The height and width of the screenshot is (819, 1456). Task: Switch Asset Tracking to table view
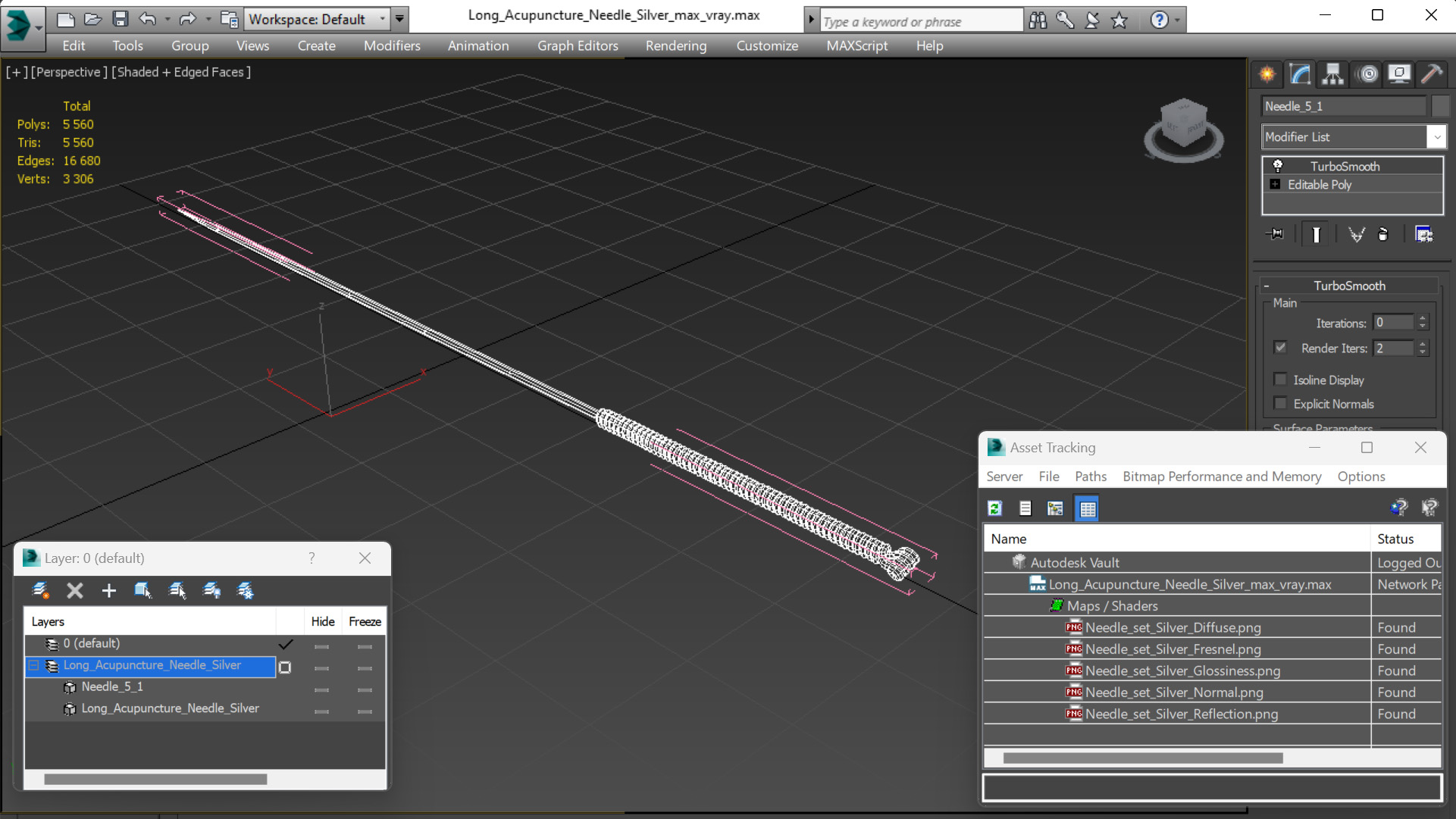tap(1088, 508)
